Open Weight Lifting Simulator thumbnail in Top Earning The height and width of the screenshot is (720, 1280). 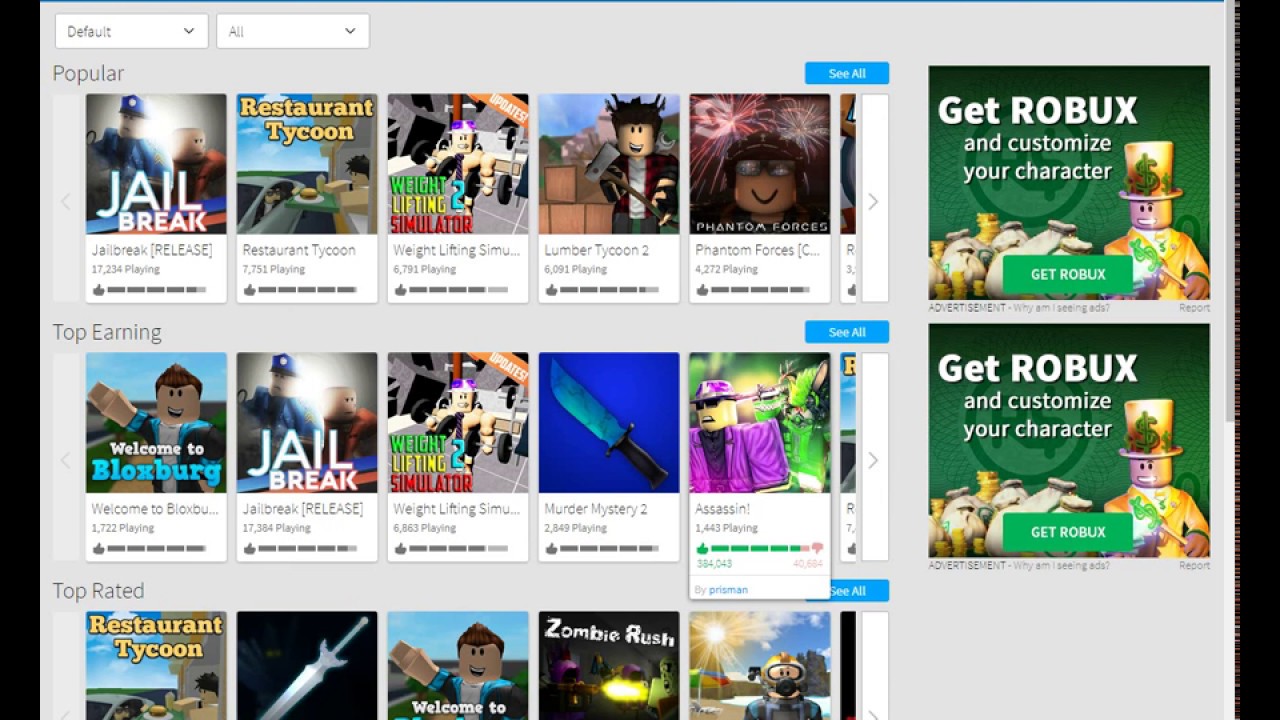[x=458, y=423]
